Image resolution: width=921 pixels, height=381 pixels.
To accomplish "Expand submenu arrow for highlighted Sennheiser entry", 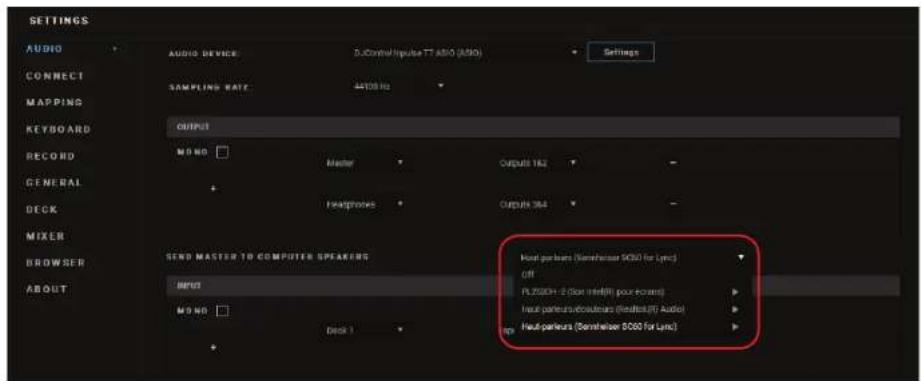I will [x=735, y=327].
